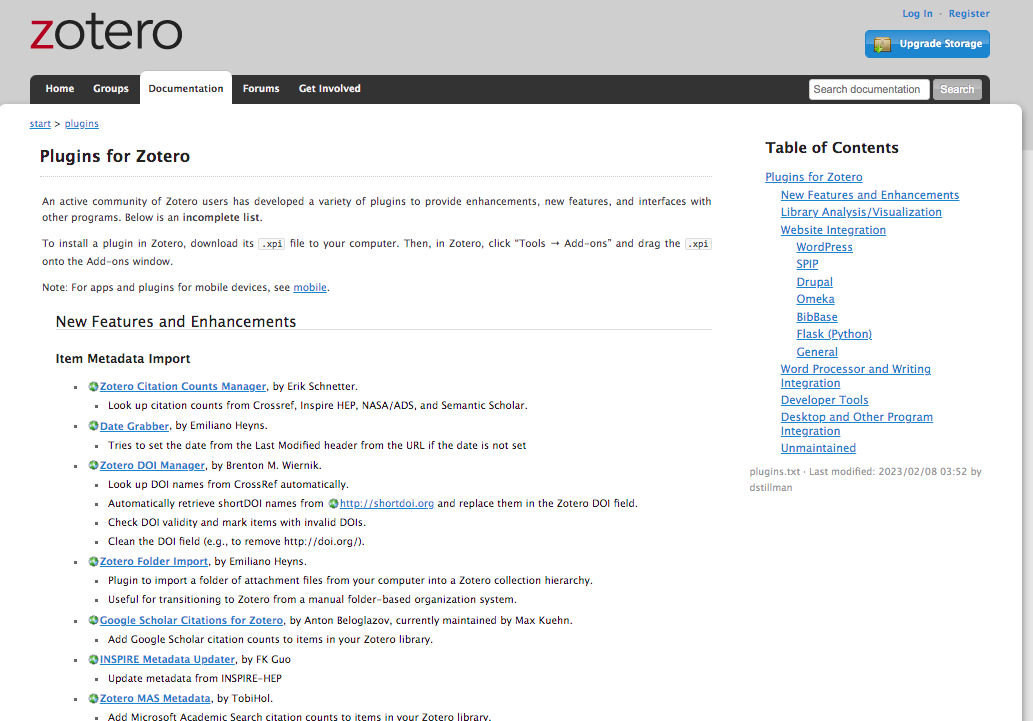The height and width of the screenshot is (721, 1033).
Task: Click the 'New Features and Enhancements' heading
Action: click(x=176, y=322)
